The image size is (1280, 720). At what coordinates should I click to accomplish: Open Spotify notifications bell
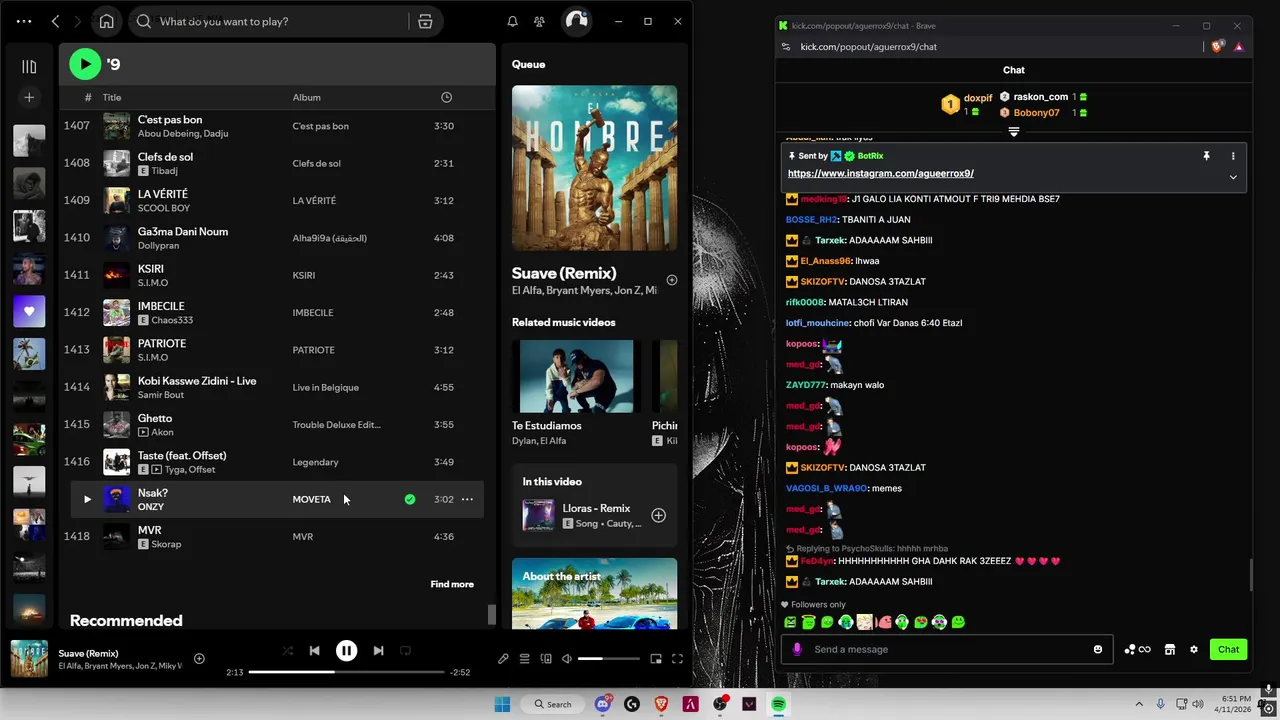(512, 21)
